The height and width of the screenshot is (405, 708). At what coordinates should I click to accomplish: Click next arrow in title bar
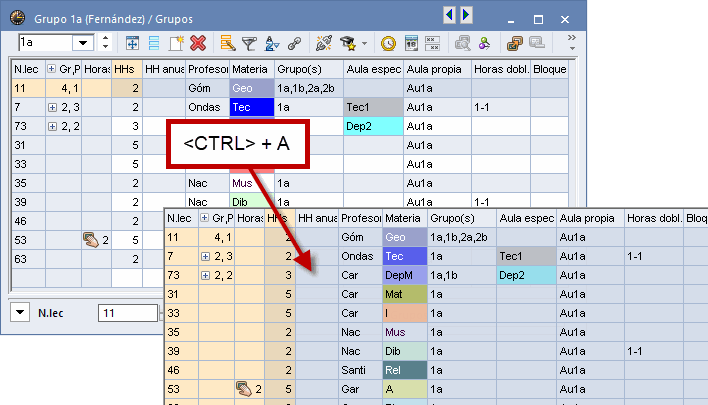(466, 15)
